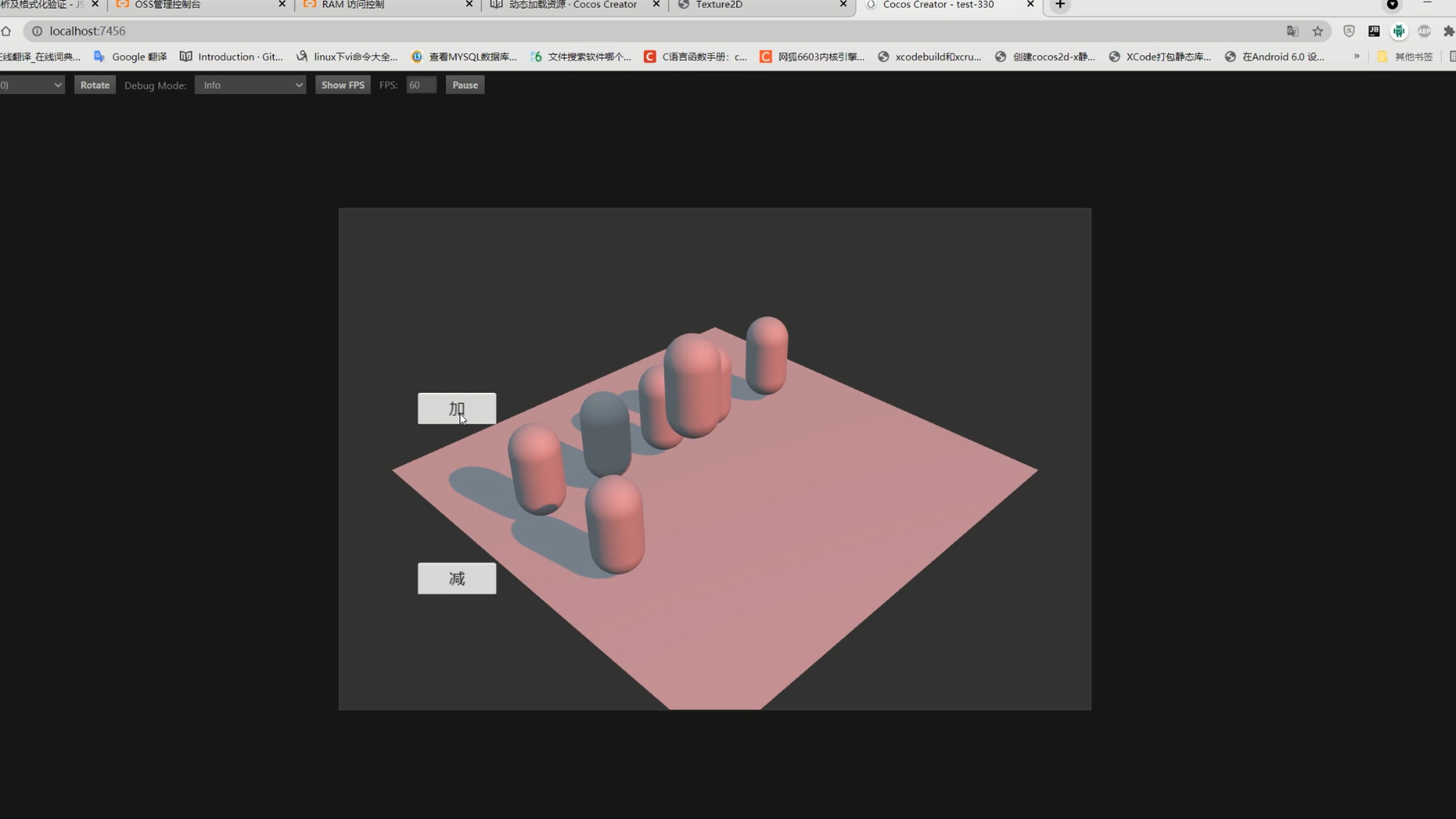
Task: Click the green Android robot extension icon
Action: [x=1399, y=31]
